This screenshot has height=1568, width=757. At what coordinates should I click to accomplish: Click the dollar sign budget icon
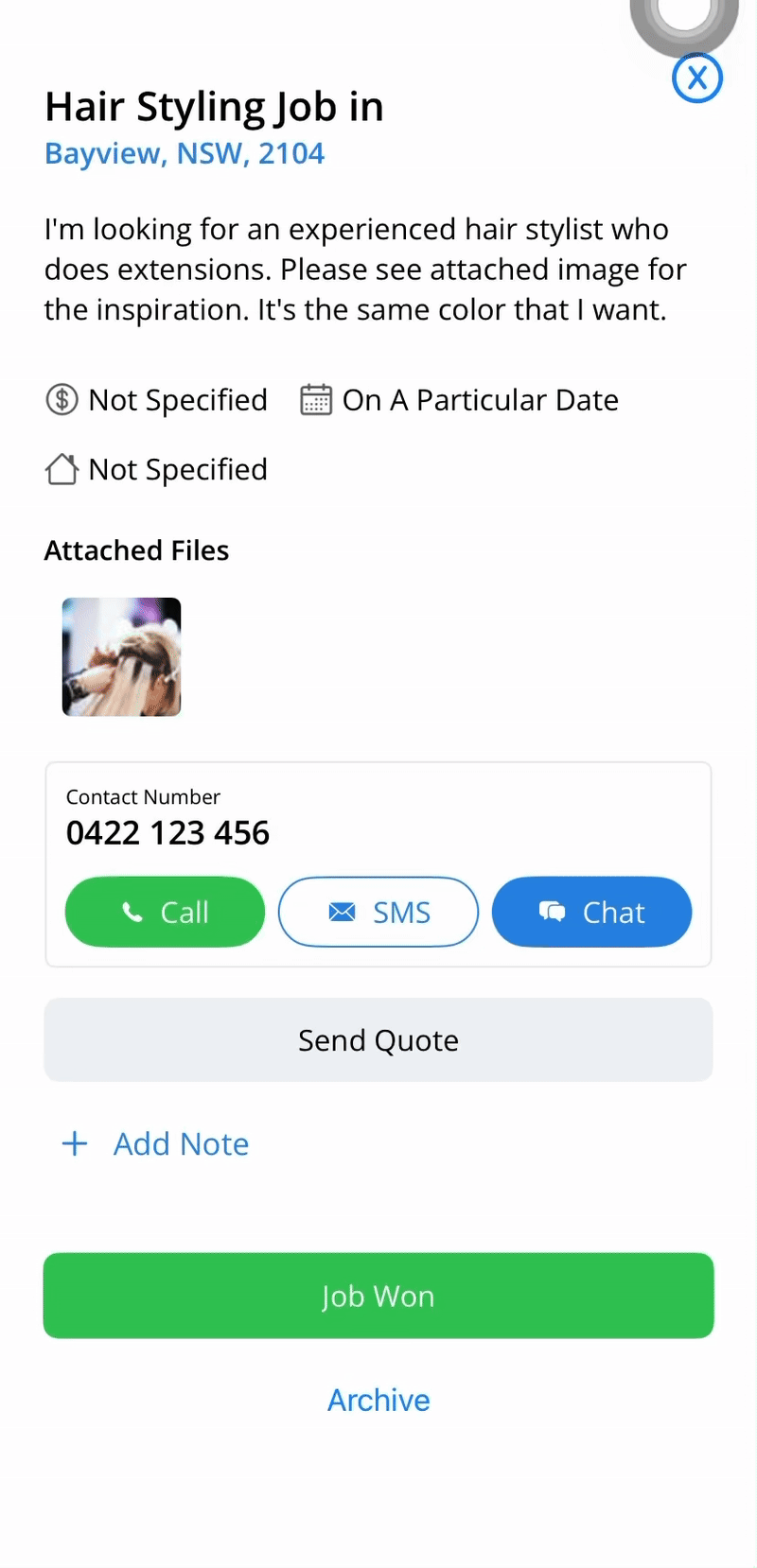pyautogui.click(x=62, y=400)
